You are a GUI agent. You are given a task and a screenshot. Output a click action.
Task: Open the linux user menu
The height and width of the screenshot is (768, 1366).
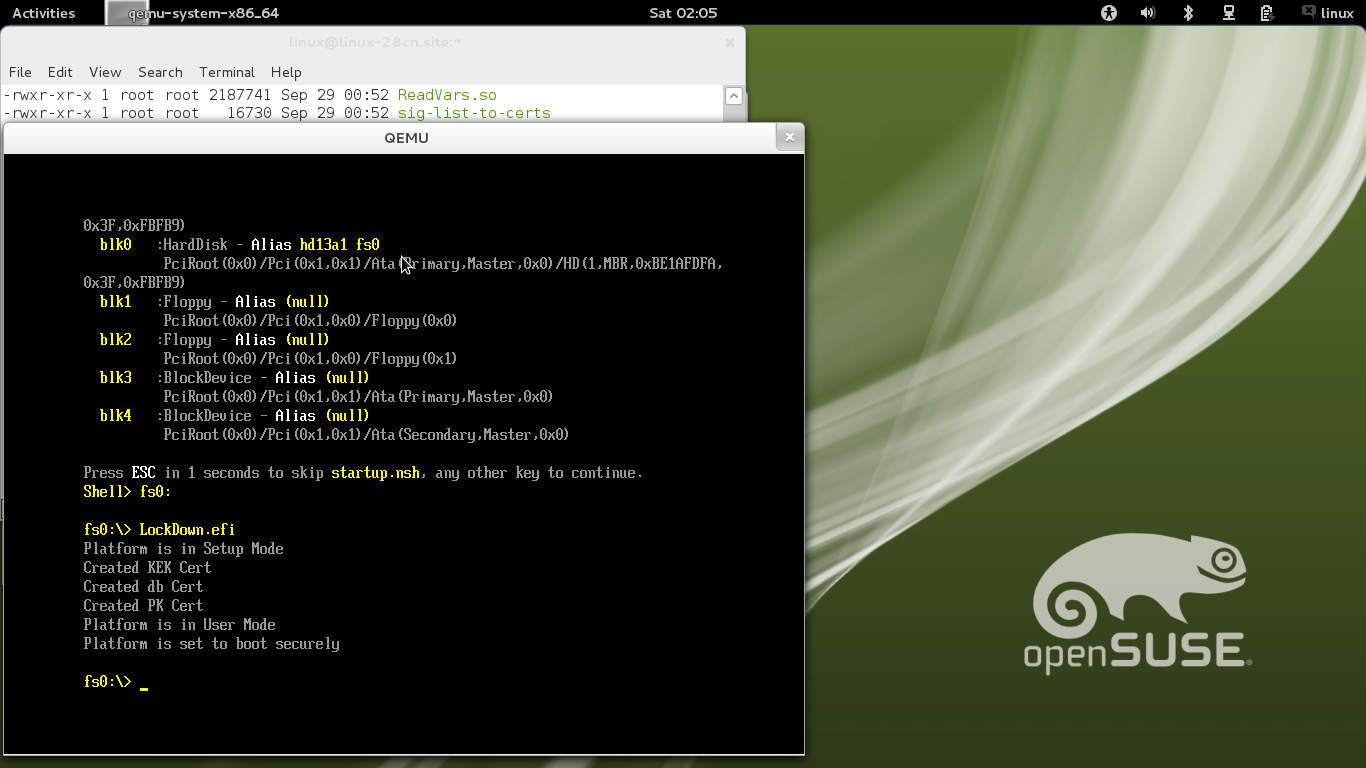click(1327, 13)
